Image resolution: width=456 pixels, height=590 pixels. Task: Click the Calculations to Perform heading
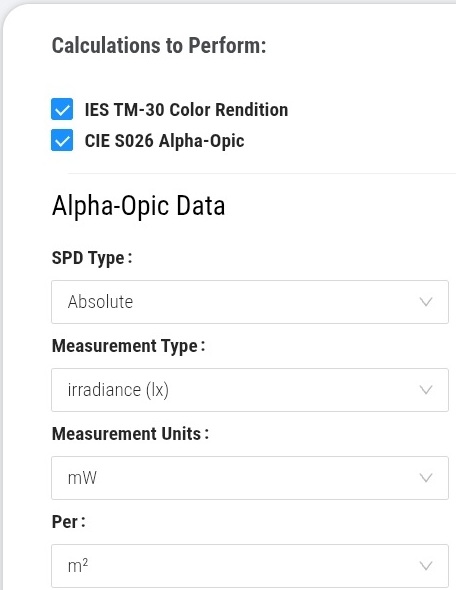tap(159, 46)
